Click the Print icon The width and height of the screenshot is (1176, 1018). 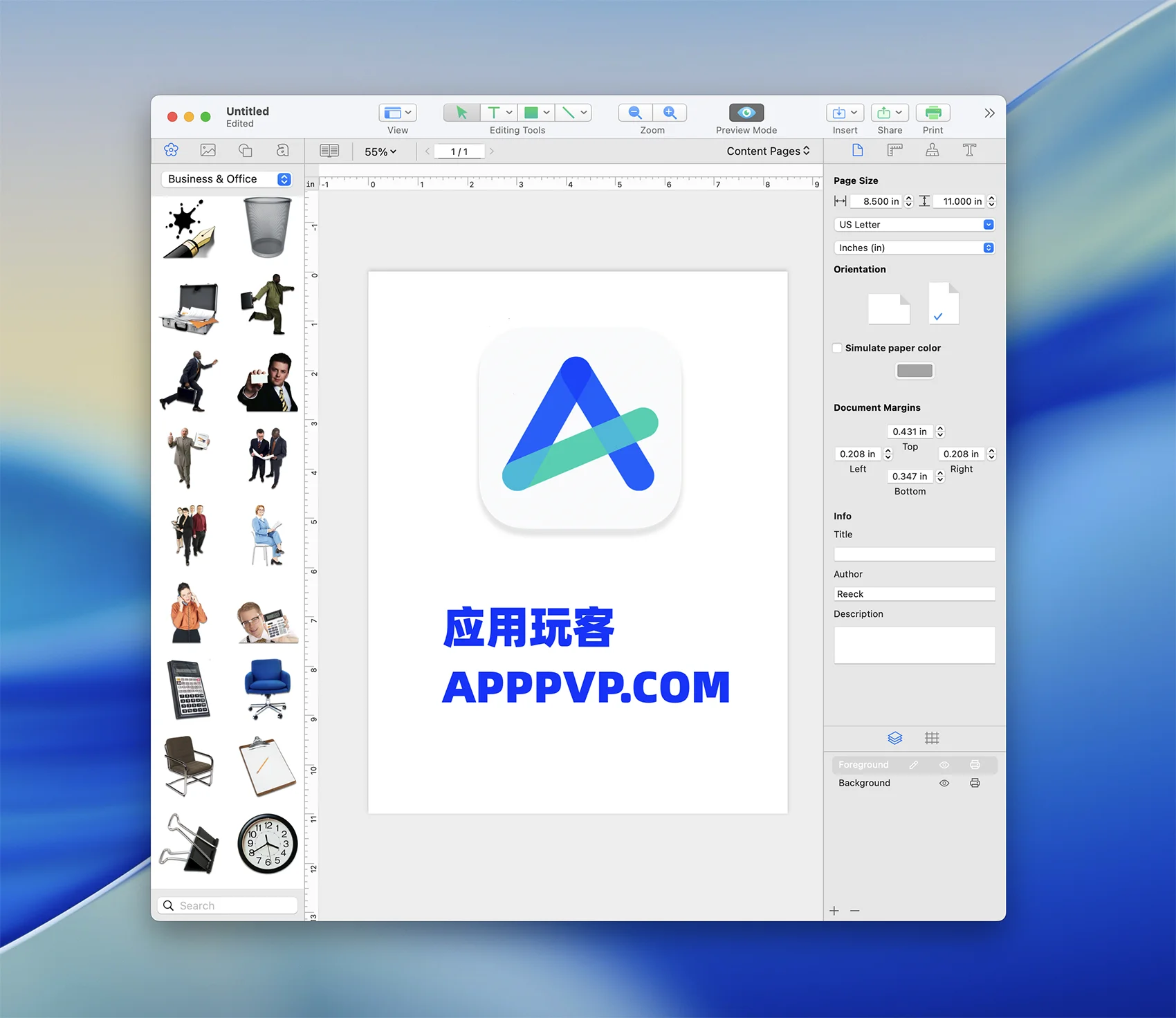pyautogui.click(x=933, y=113)
